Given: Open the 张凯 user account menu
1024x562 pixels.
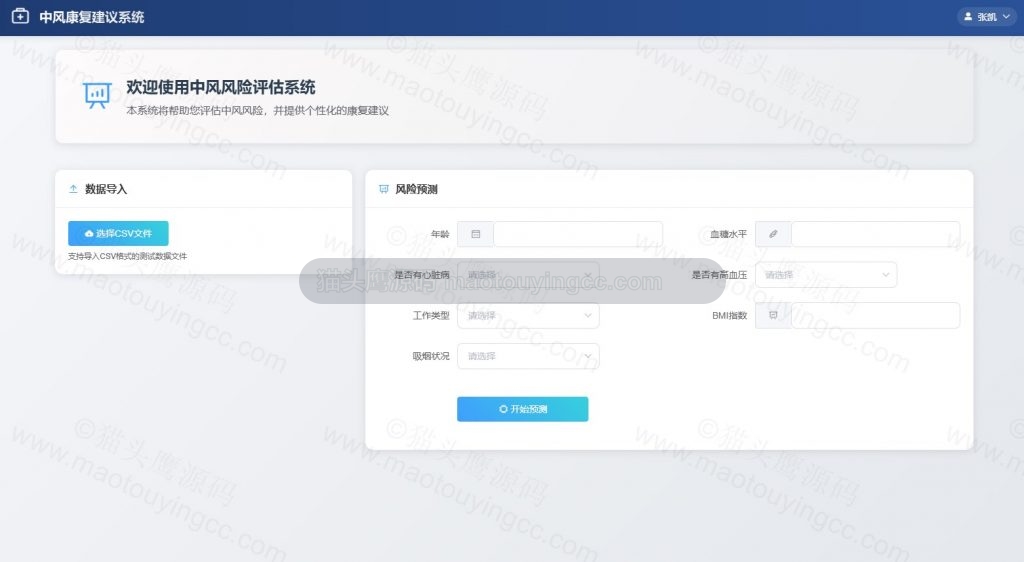Looking at the screenshot, I should [x=987, y=17].
